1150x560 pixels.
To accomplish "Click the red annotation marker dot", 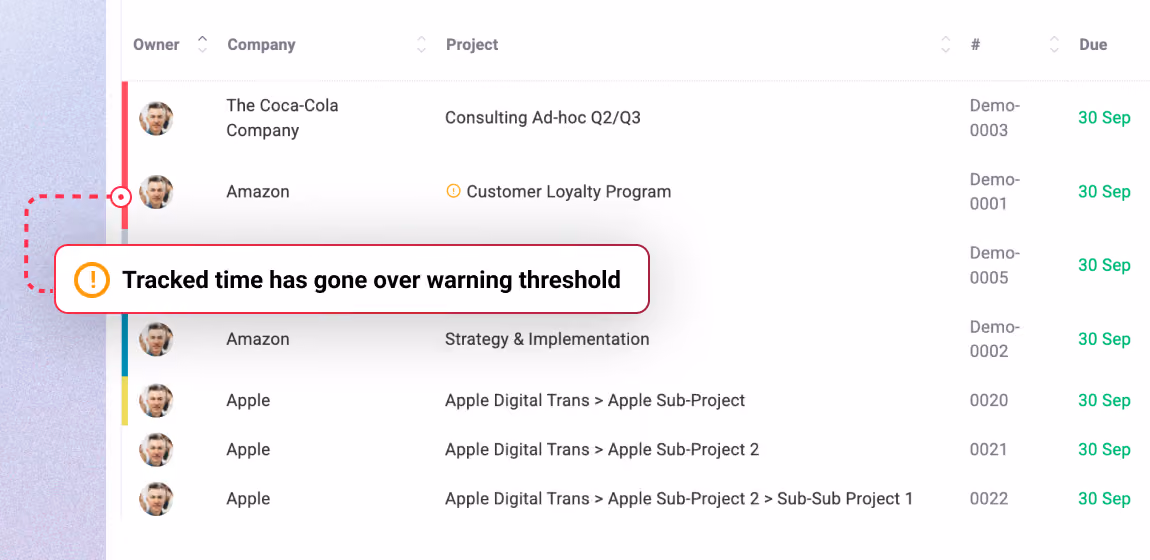I will [121, 196].
